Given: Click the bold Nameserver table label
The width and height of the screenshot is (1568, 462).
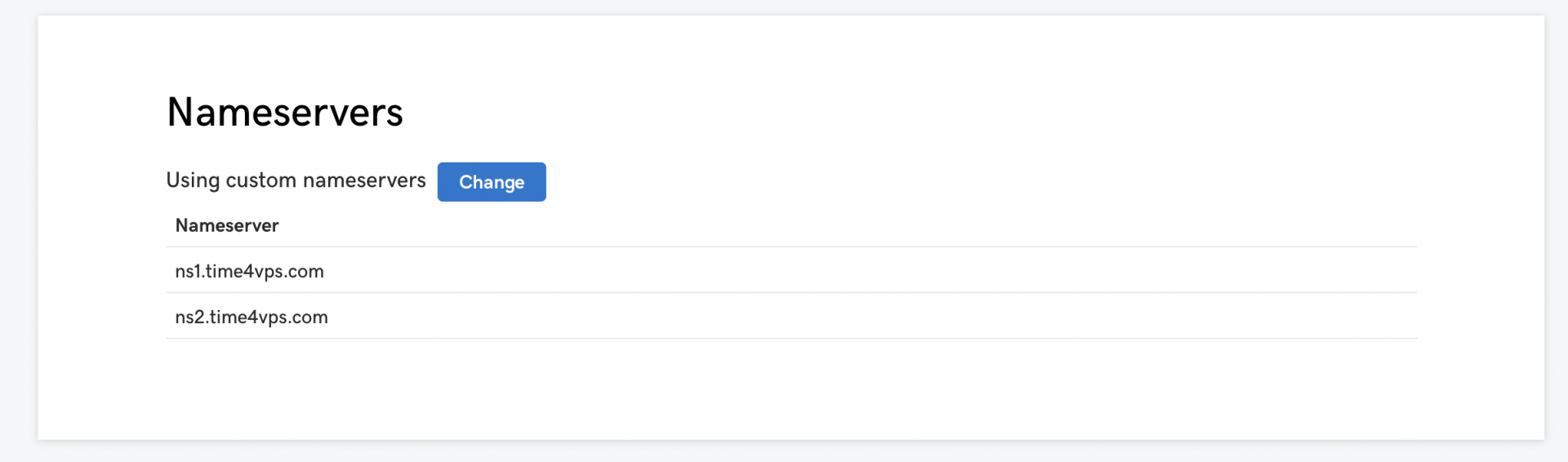Looking at the screenshot, I should click(x=227, y=225).
